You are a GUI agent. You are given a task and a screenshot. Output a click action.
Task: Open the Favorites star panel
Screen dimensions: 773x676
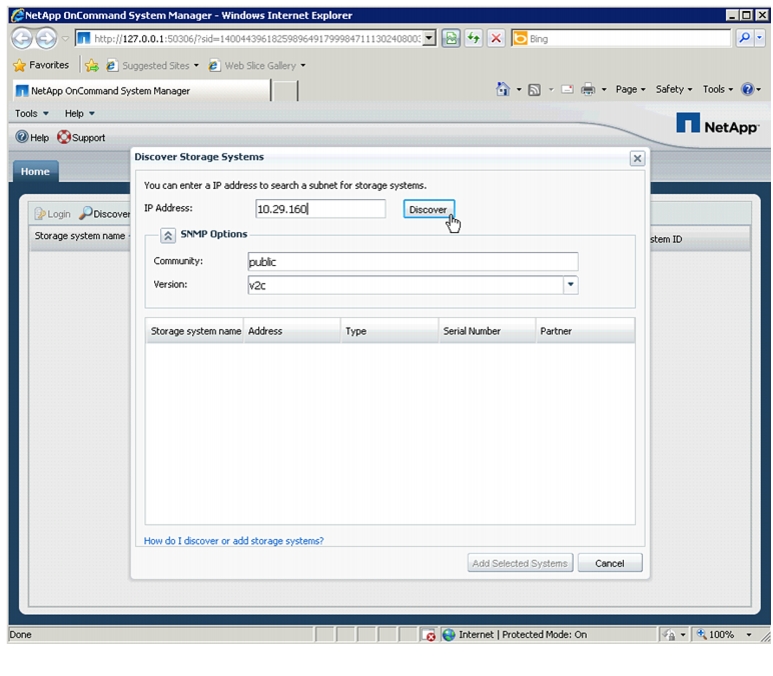click(x=41, y=65)
